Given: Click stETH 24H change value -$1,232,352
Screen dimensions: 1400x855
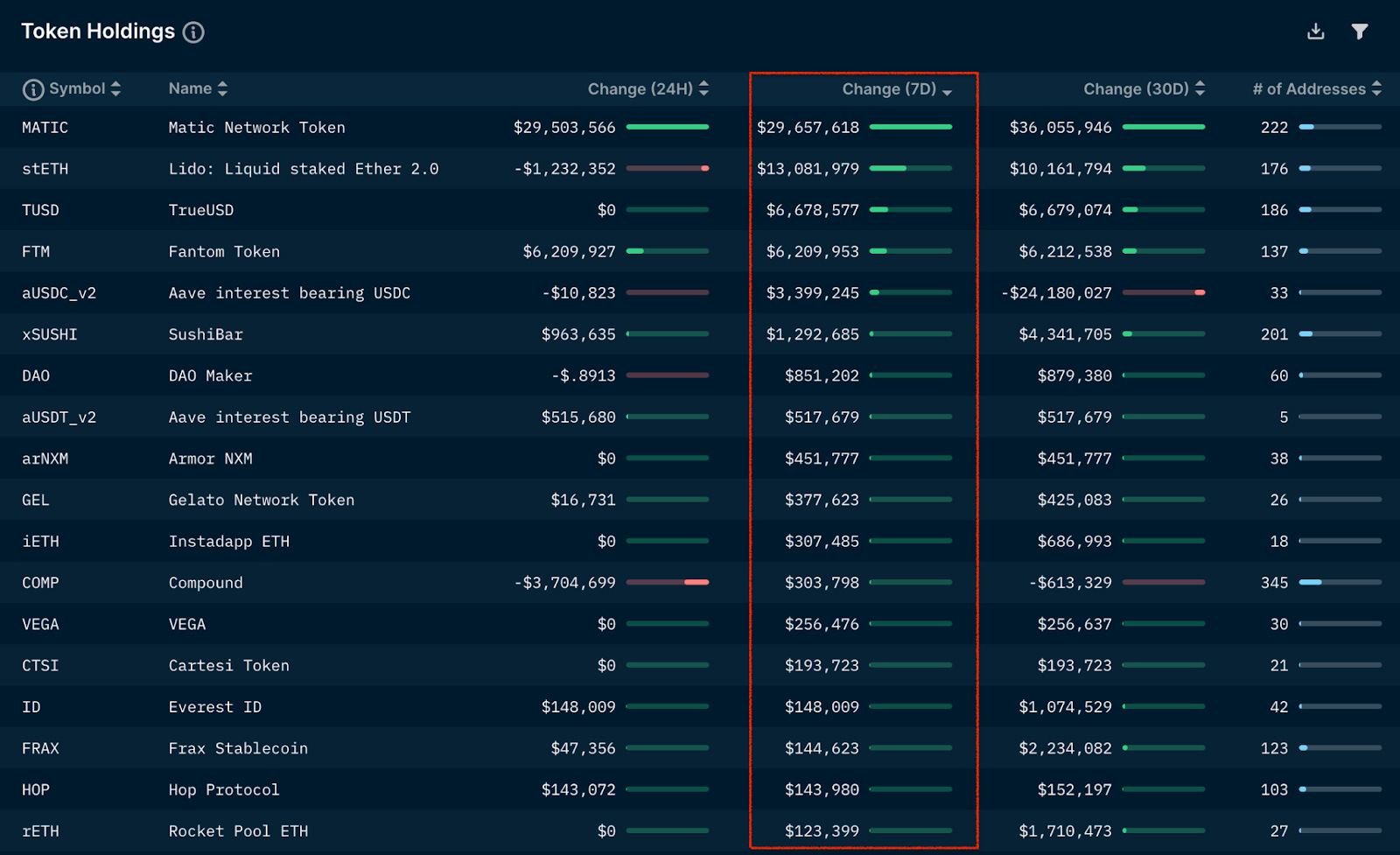Looking at the screenshot, I should [564, 169].
